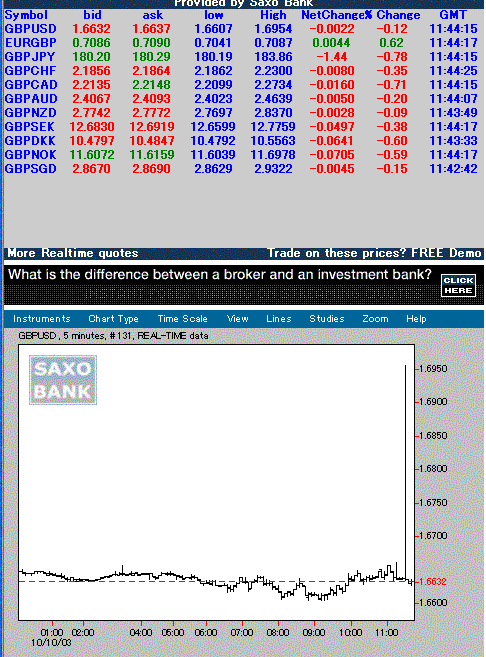Image resolution: width=486 pixels, height=657 pixels.
Task: Click the GBPSEK bid value 12.6830
Action: coord(92,127)
